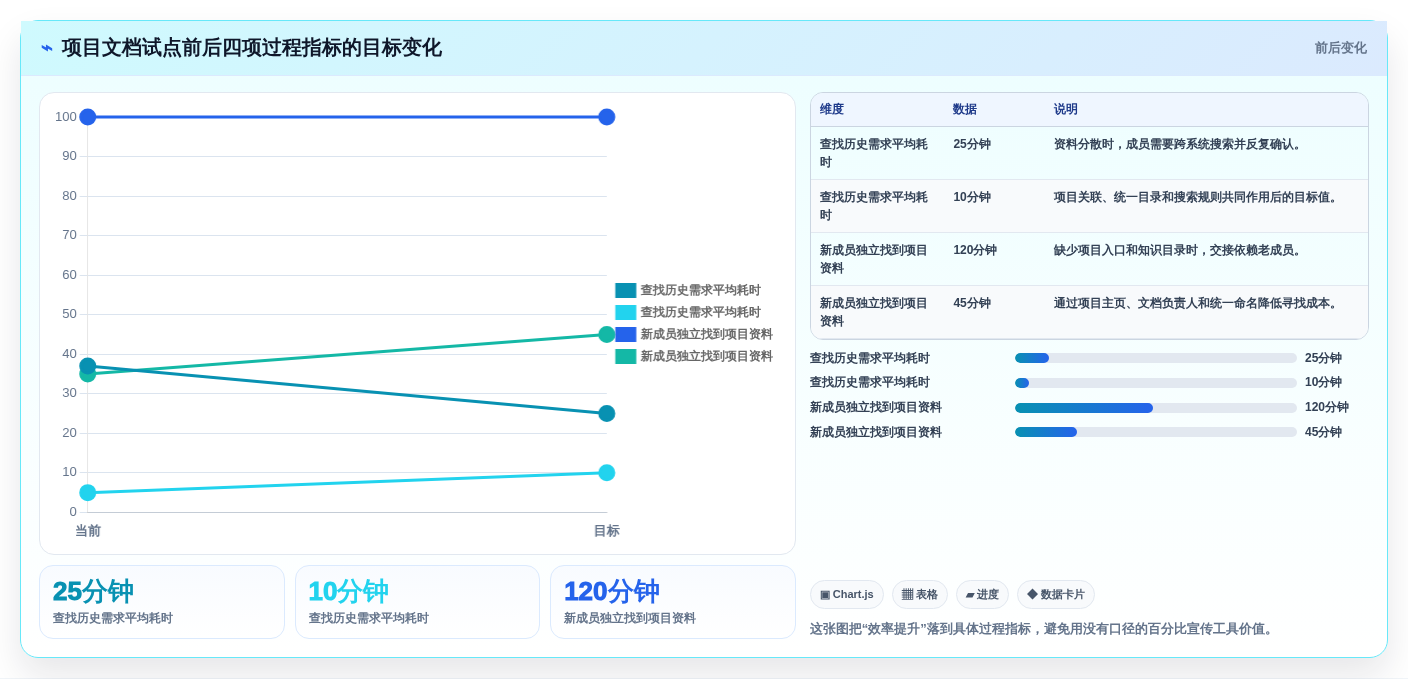Click the 目标 x-axis label
The height and width of the screenshot is (679, 1408).
[607, 531]
